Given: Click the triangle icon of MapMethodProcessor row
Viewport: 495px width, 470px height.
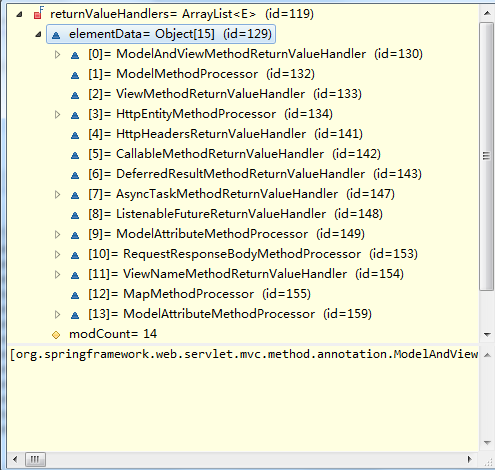Looking at the screenshot, I should pos(75,295).
